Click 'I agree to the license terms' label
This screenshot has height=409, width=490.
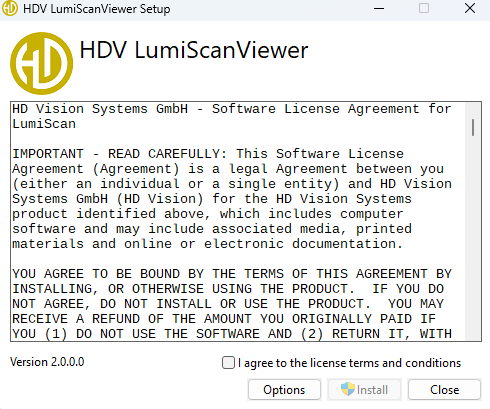pos(349,363)
